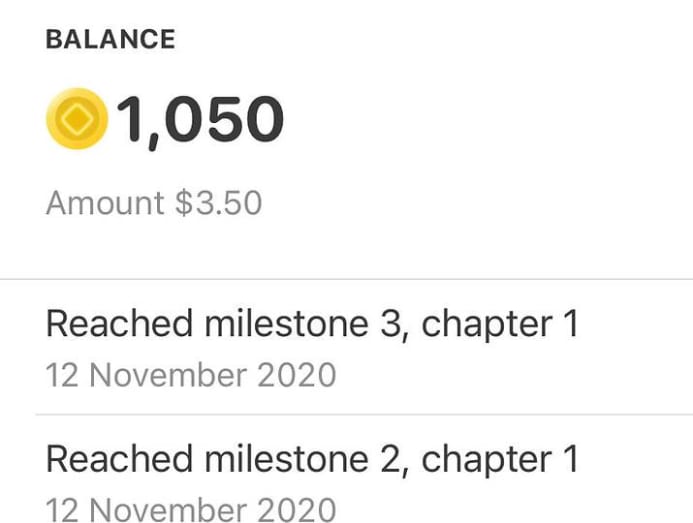Image resolution: width=693 pixels, height=523 pixels.
Task: Tap the gold coin icon
Action: 76,119
